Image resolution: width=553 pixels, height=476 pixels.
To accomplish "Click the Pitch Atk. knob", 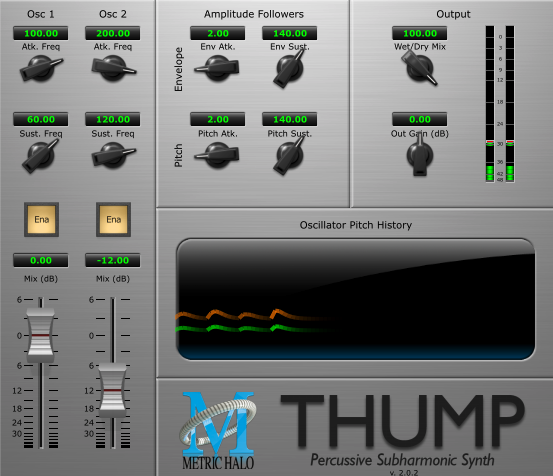I will [218, 155].
